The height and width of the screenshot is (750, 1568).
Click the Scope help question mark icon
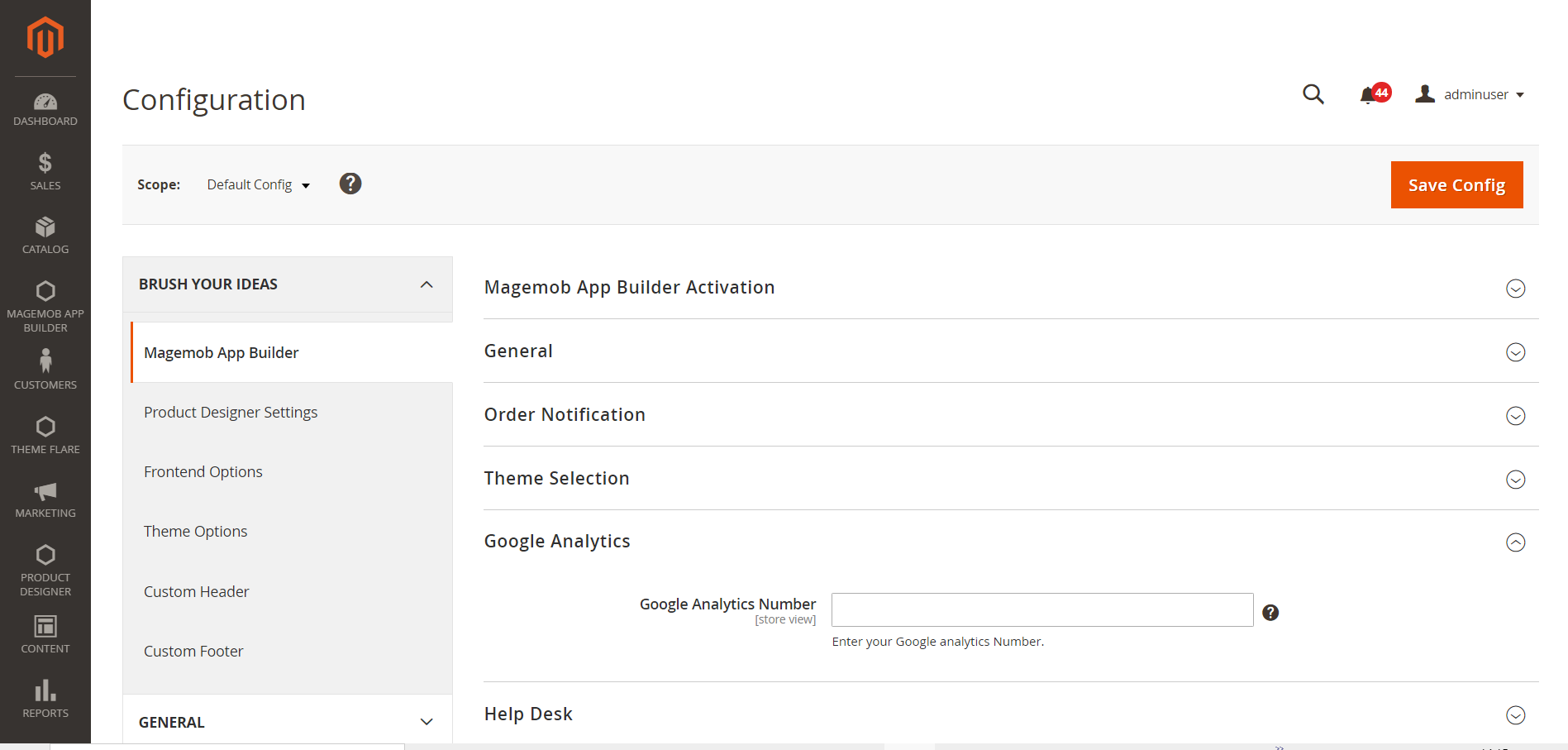(x=350, y=184)
